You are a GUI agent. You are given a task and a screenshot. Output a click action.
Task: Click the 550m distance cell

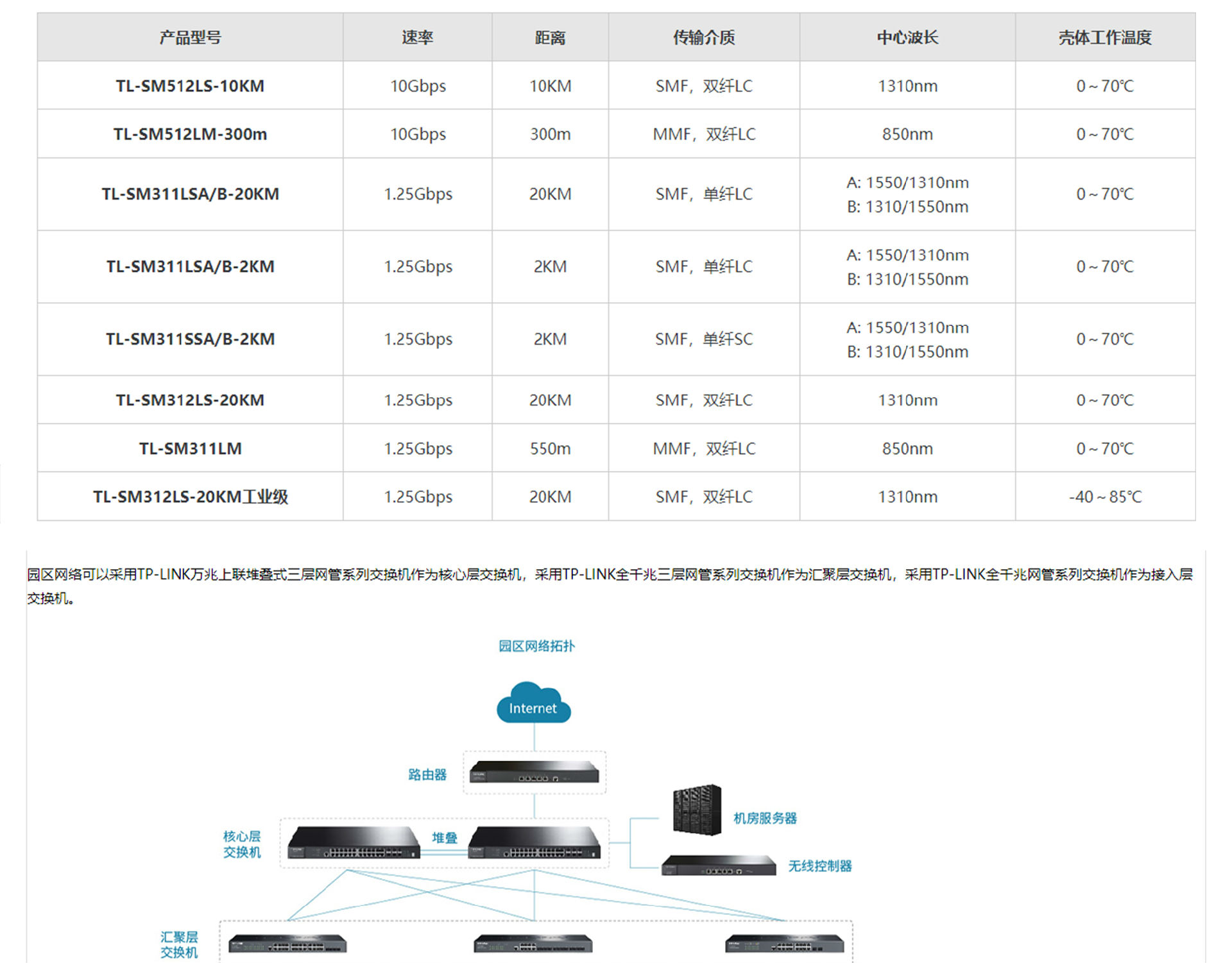(x=550, y=448)
